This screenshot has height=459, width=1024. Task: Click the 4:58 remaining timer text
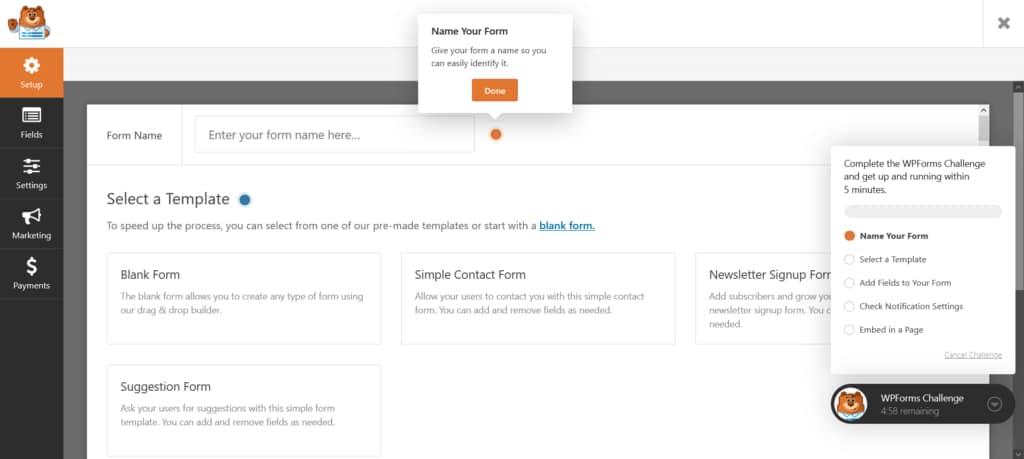click(x=910, y=411)
